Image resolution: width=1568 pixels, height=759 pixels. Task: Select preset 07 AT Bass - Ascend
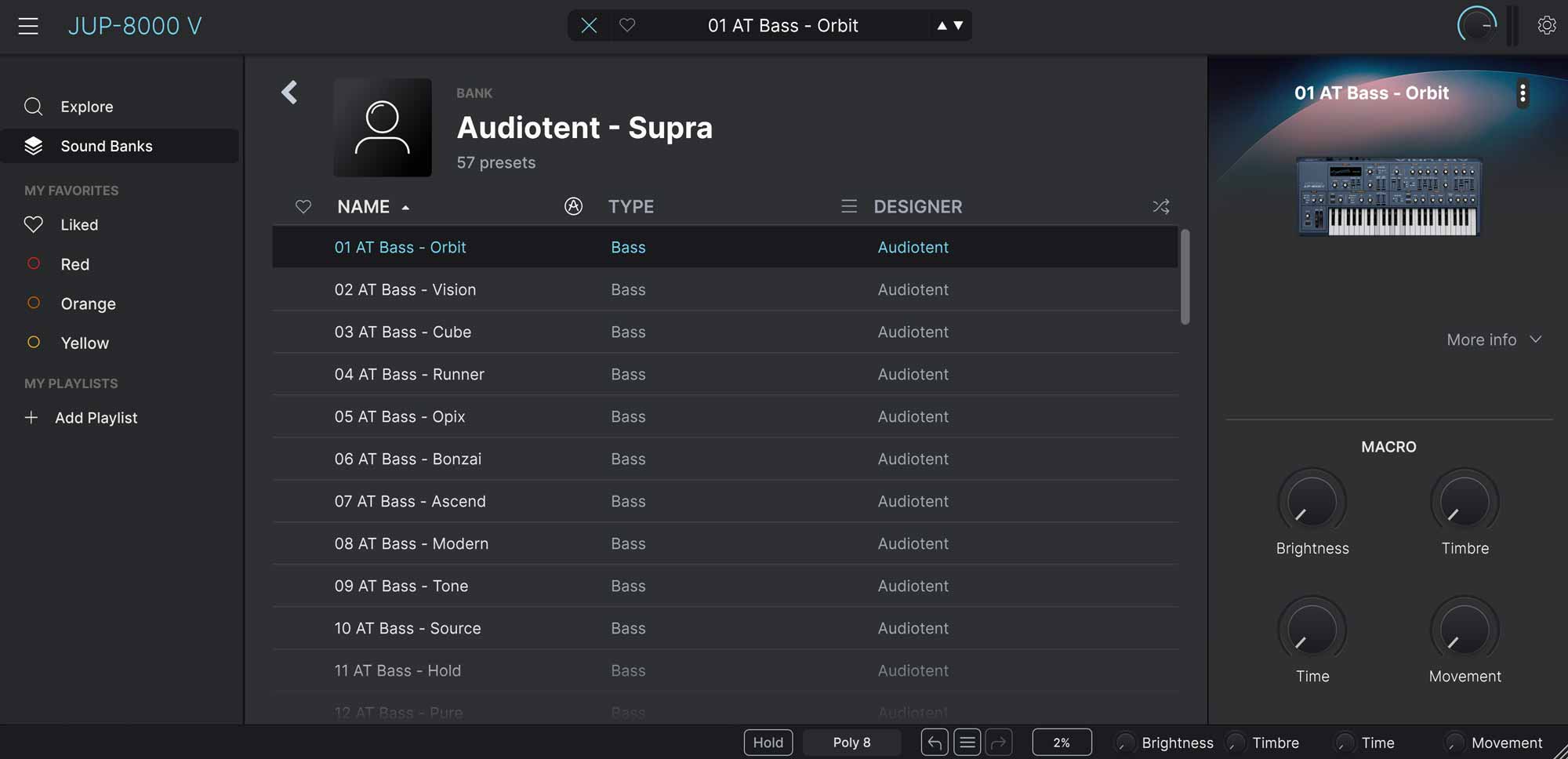(725, 501)
